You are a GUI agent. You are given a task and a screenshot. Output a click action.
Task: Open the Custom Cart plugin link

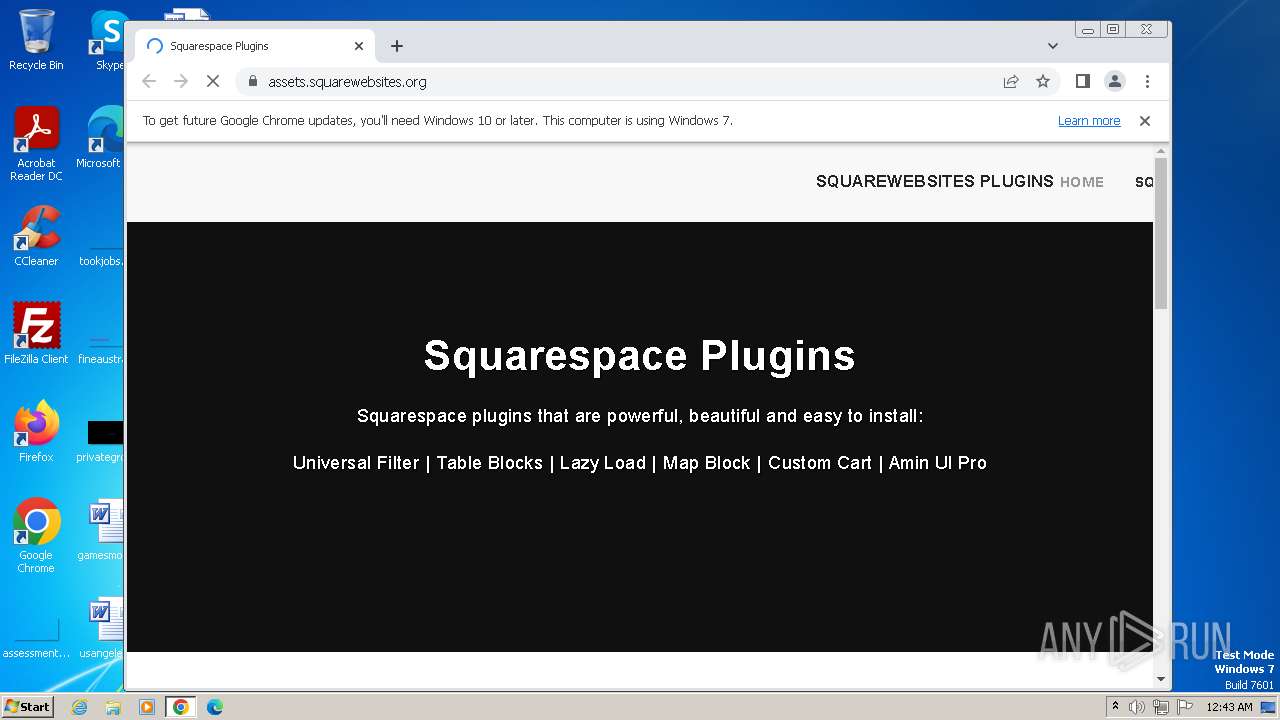[820, 463]
